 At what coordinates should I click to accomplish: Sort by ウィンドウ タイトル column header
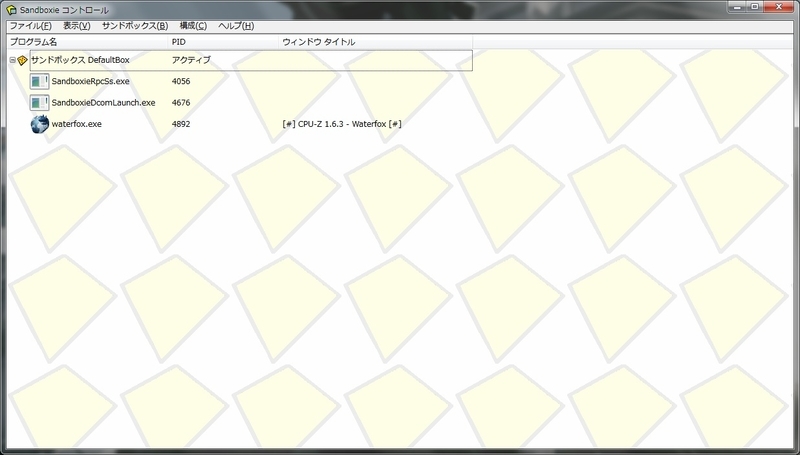376,42
